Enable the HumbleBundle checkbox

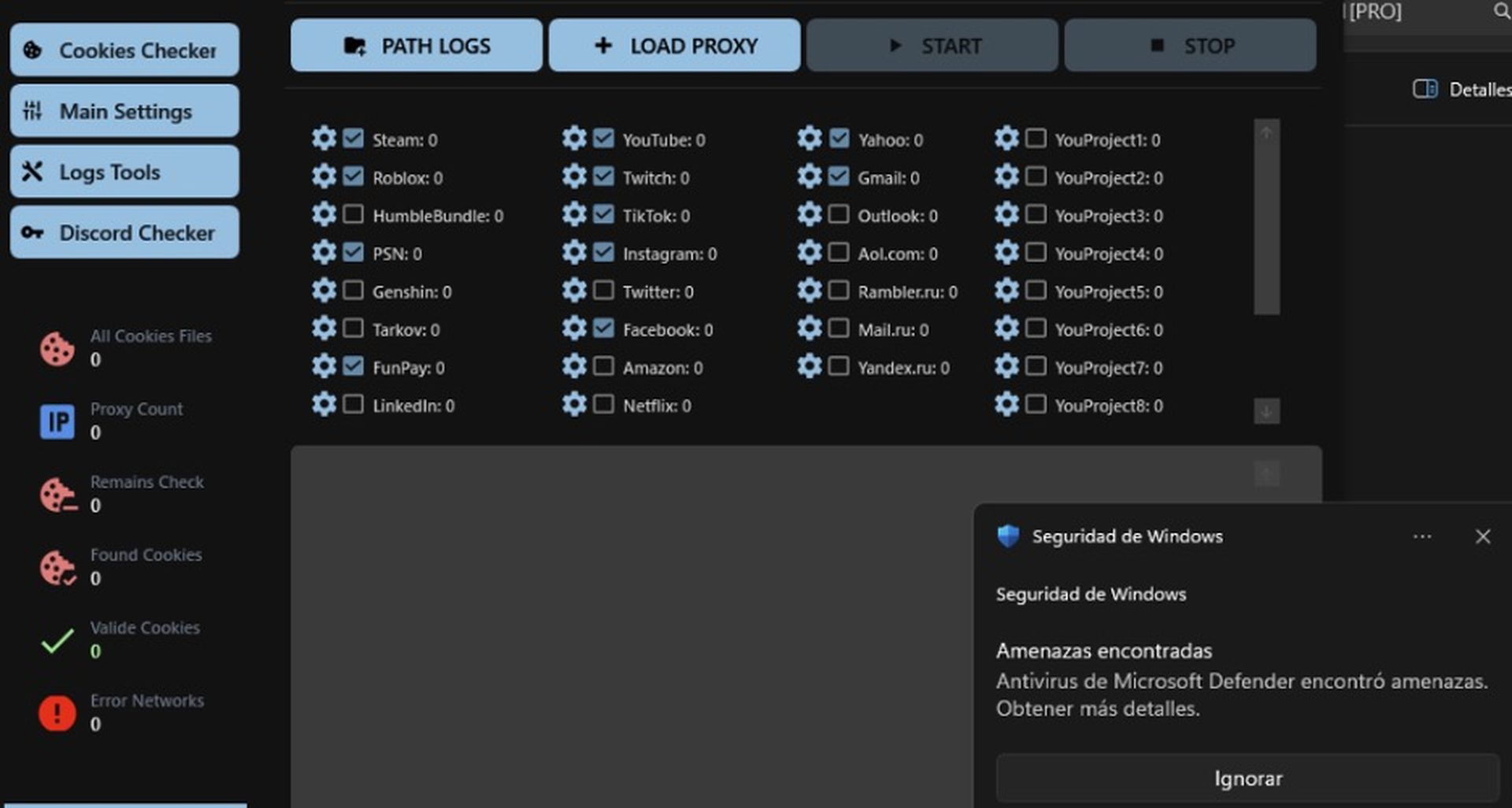coord(354,214)
